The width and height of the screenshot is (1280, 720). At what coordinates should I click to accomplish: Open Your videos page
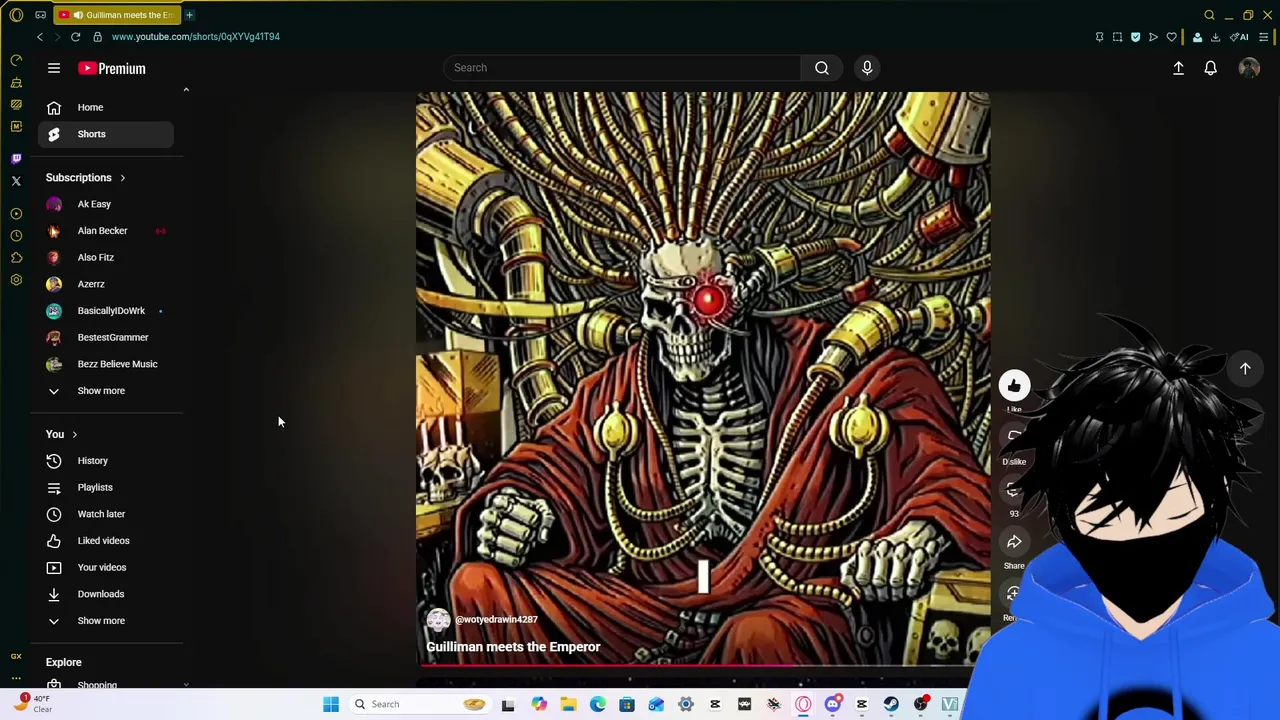click(x=106, y=567)
